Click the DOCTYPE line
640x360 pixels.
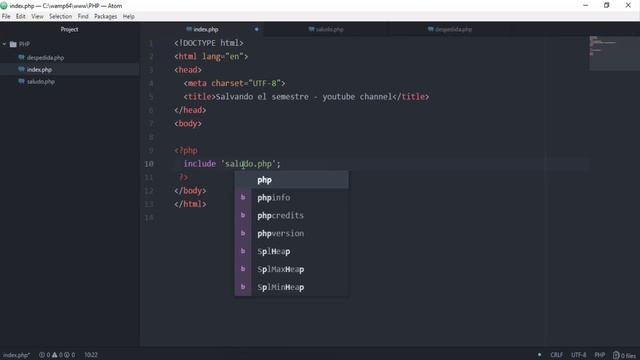point(209,43)
